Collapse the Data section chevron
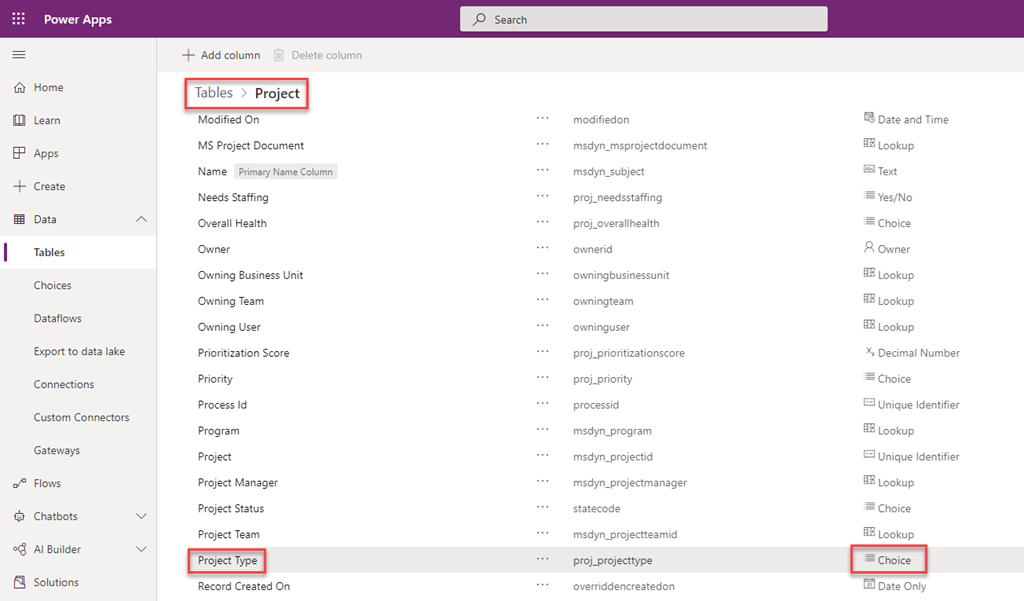 (x=141, y=220)
